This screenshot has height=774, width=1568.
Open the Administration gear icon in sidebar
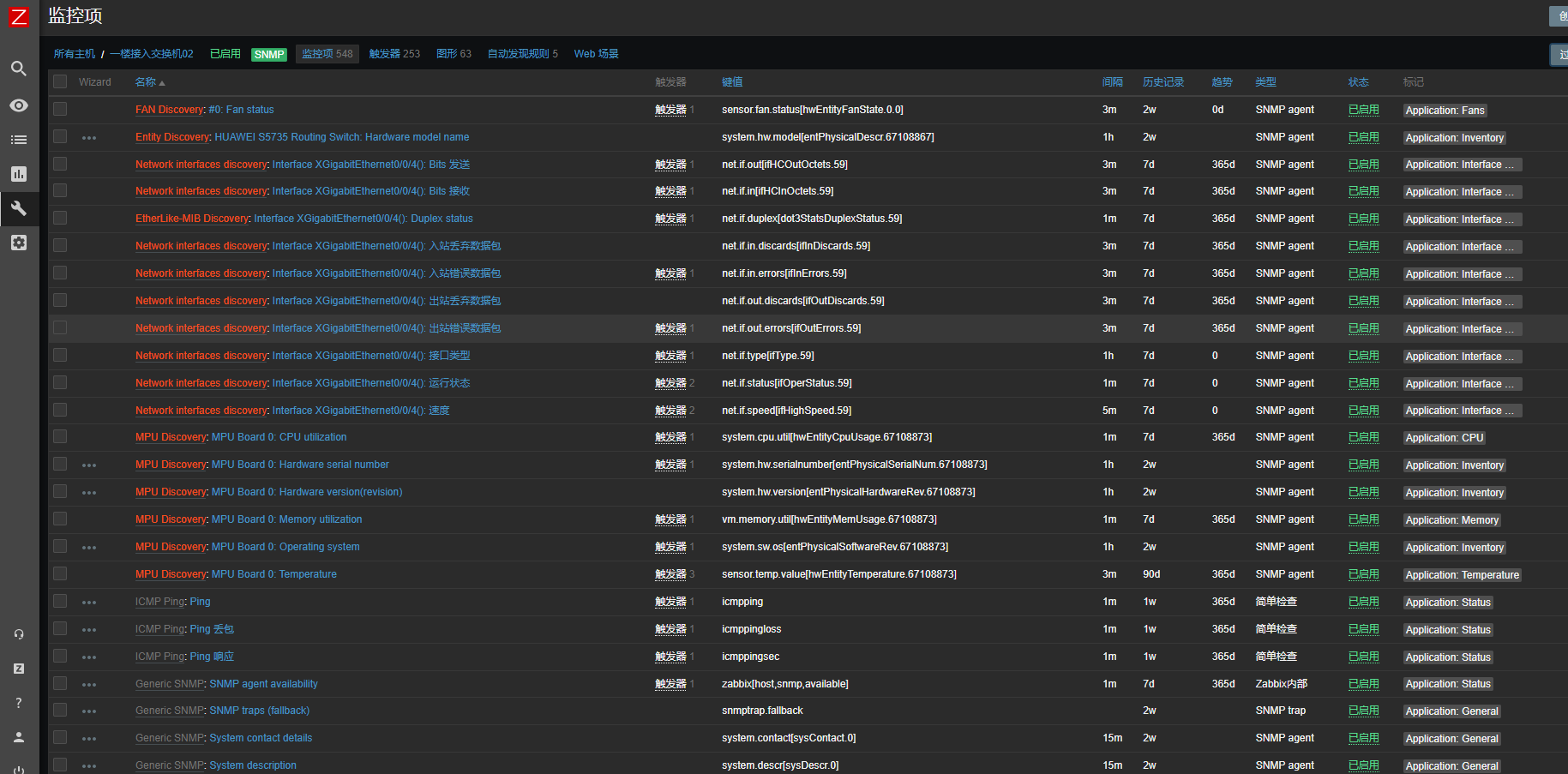[18, 243]
